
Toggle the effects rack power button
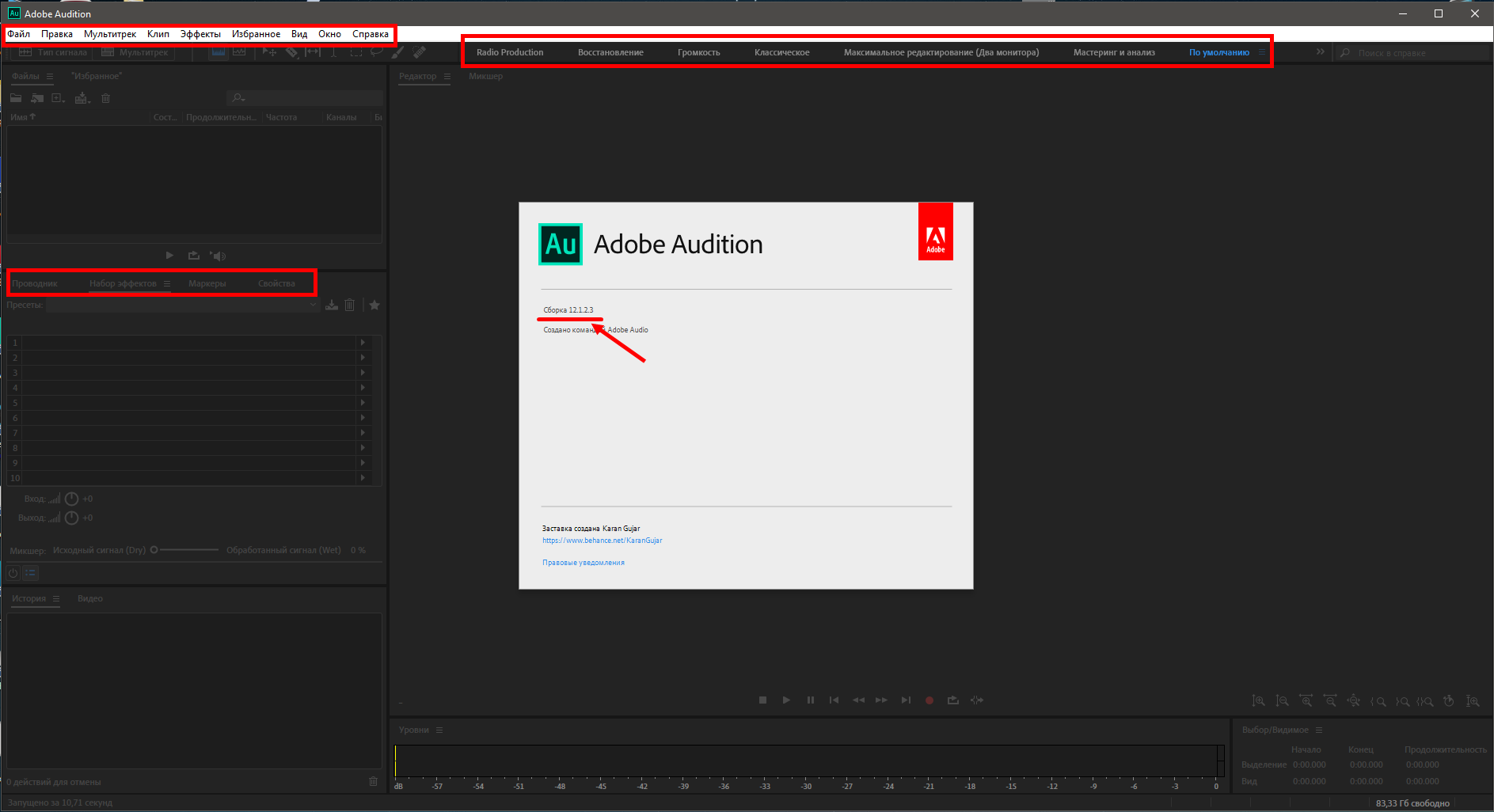13,573
